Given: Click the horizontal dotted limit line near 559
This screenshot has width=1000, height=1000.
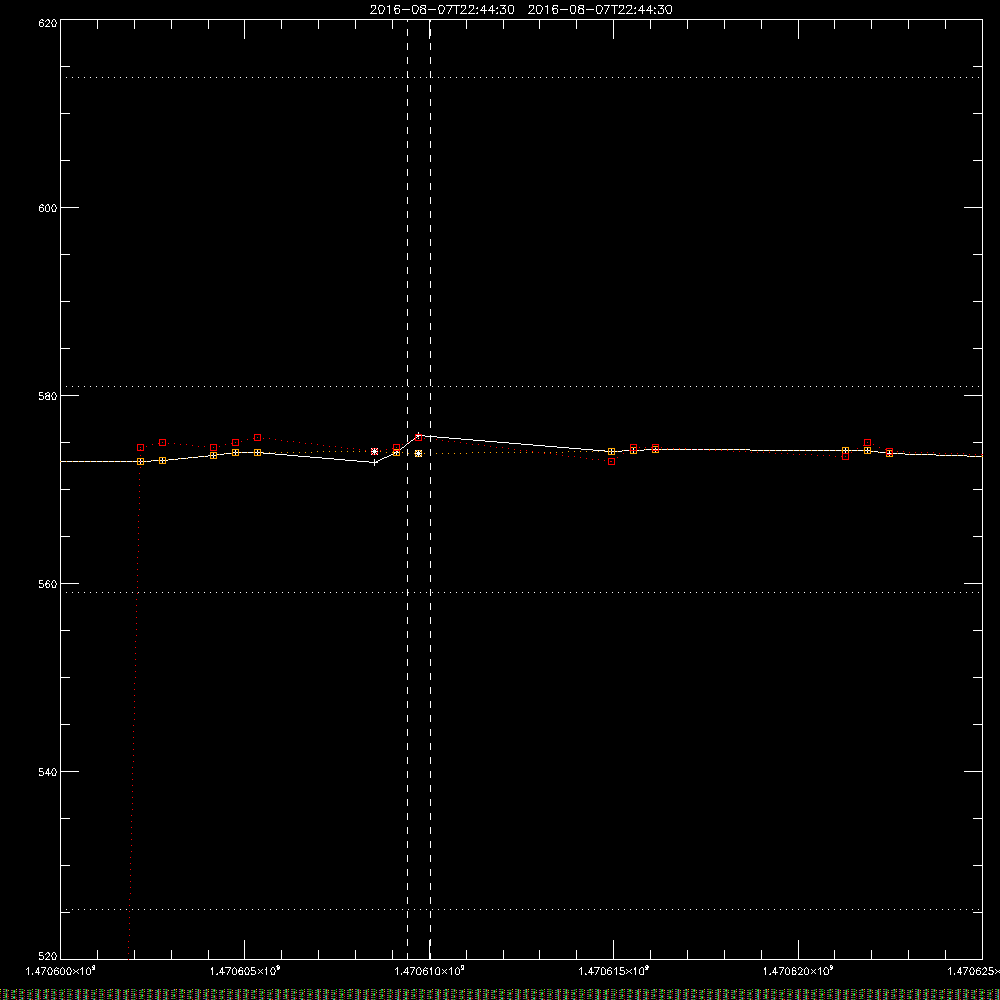Looking at the screenshot, I should pyautogui.click(x=521, y=592).
